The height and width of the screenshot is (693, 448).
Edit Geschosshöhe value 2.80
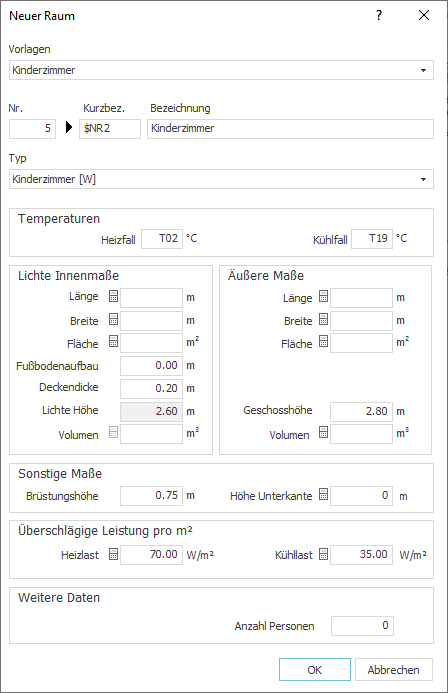[x=361, y=411]
